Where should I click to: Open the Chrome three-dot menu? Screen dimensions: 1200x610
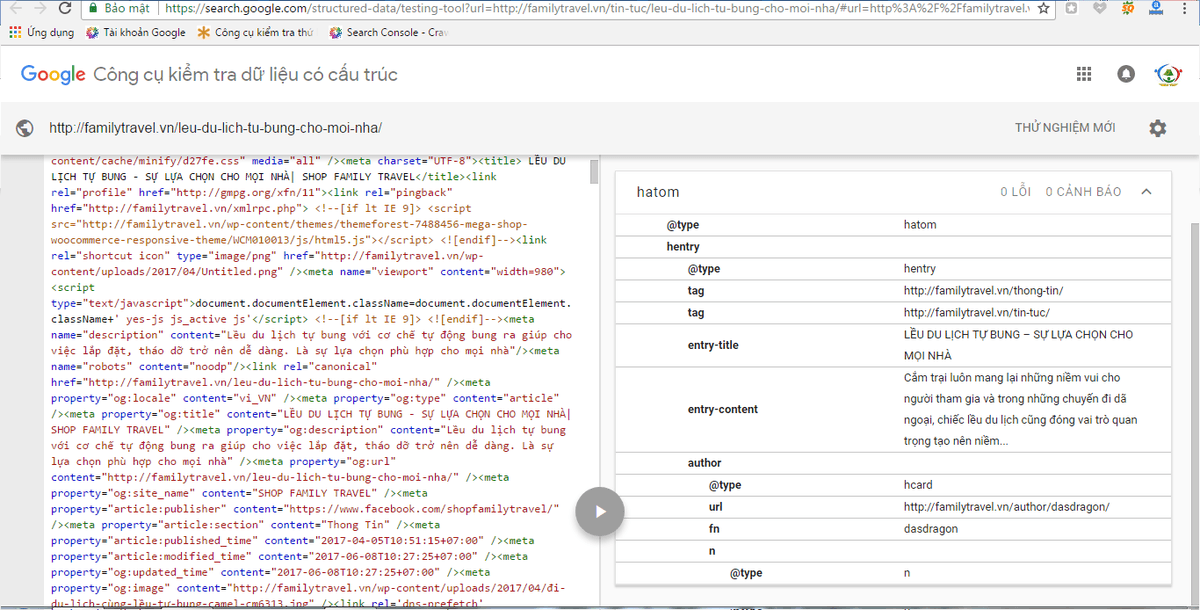[1185, 8]
